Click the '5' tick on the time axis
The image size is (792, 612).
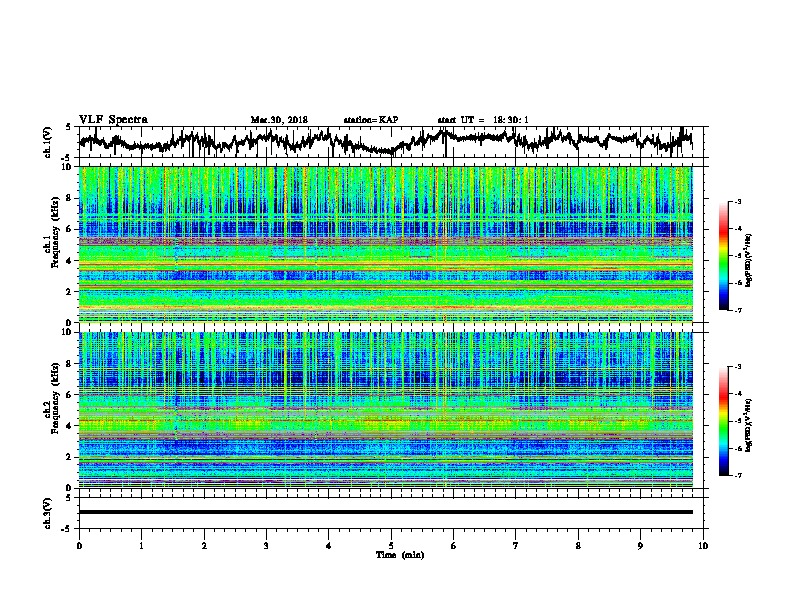pos(391,546)
